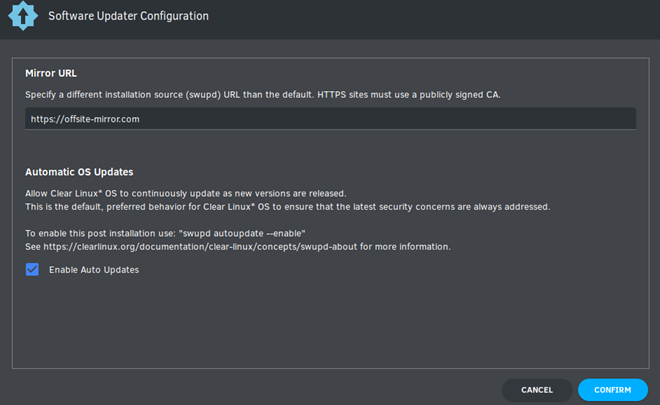Click the swupd autoupdate --enable command text
660x405 pixels.
(x=242, y=234)
